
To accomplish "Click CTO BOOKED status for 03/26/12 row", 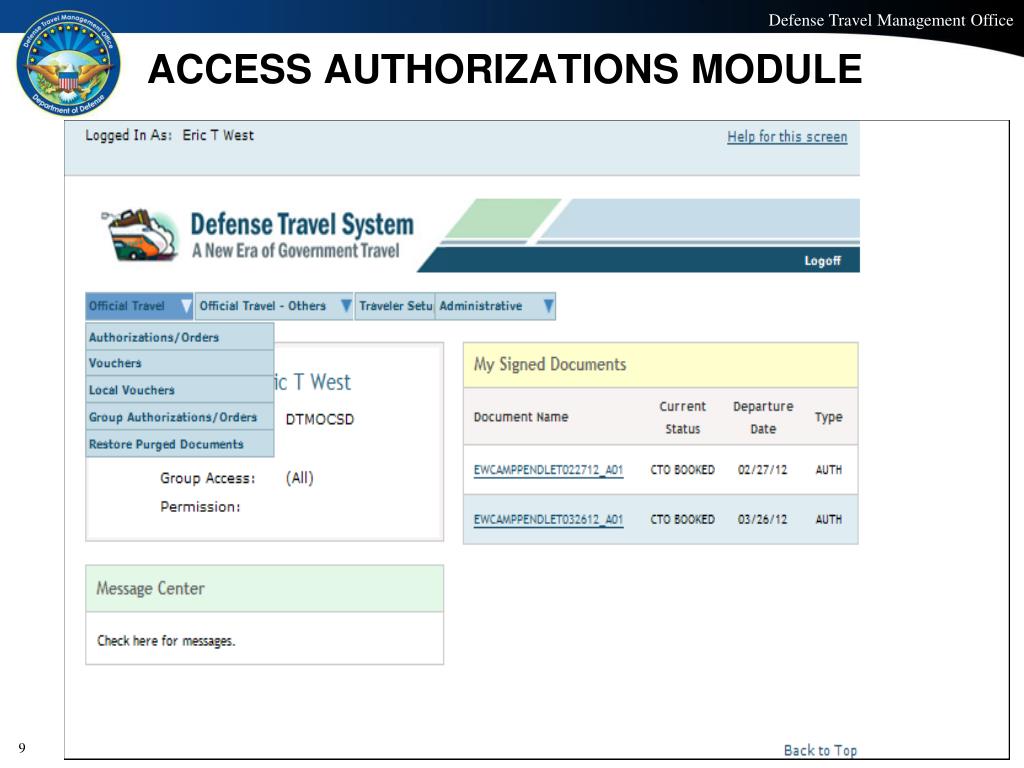I will pyautogui.click(x=682, y=519).
